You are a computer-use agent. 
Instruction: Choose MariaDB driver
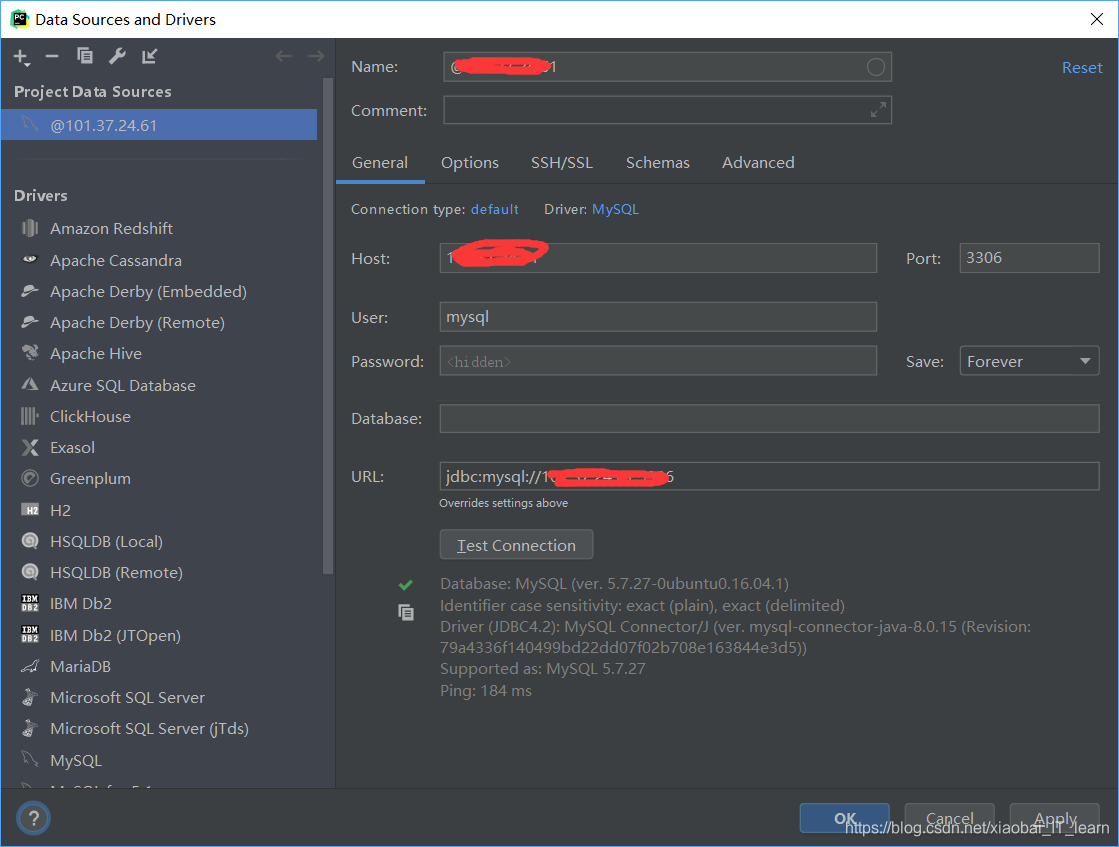coord(80,666)
